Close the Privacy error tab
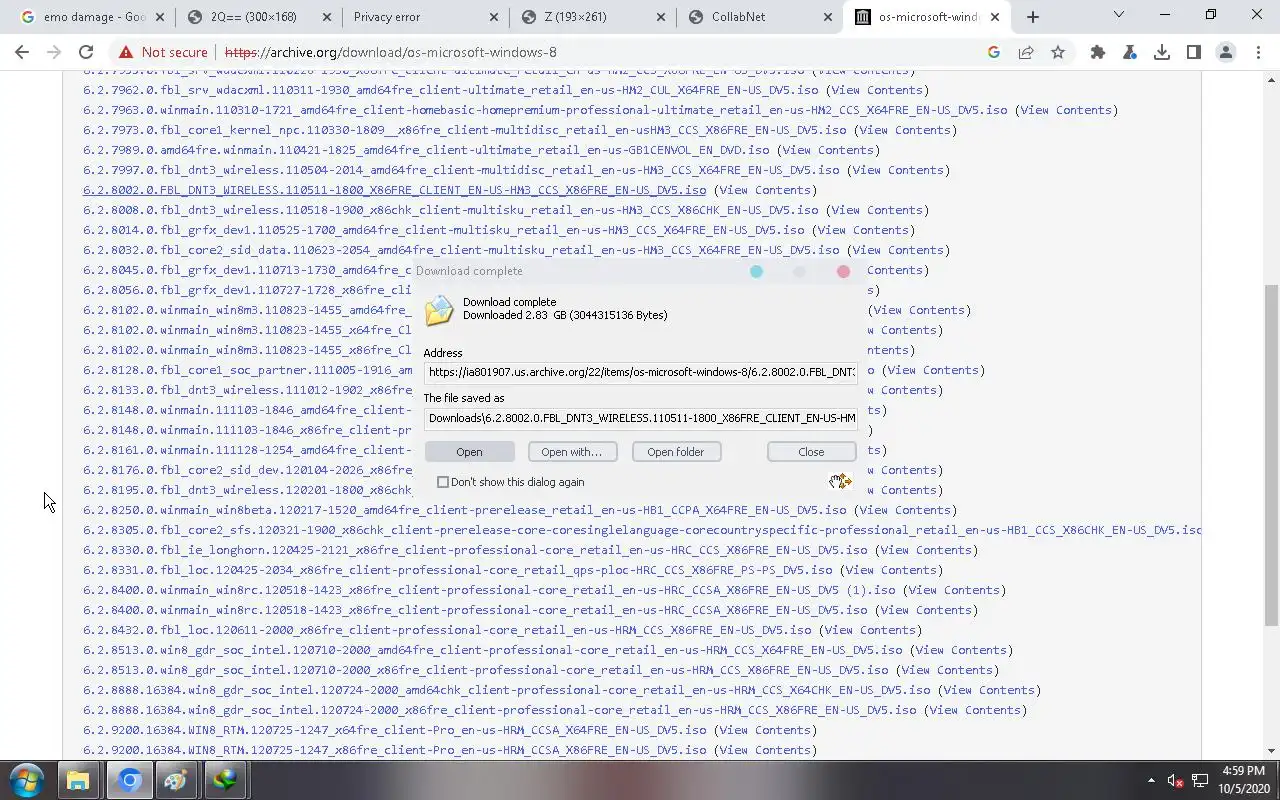 [x=493, y=17]
